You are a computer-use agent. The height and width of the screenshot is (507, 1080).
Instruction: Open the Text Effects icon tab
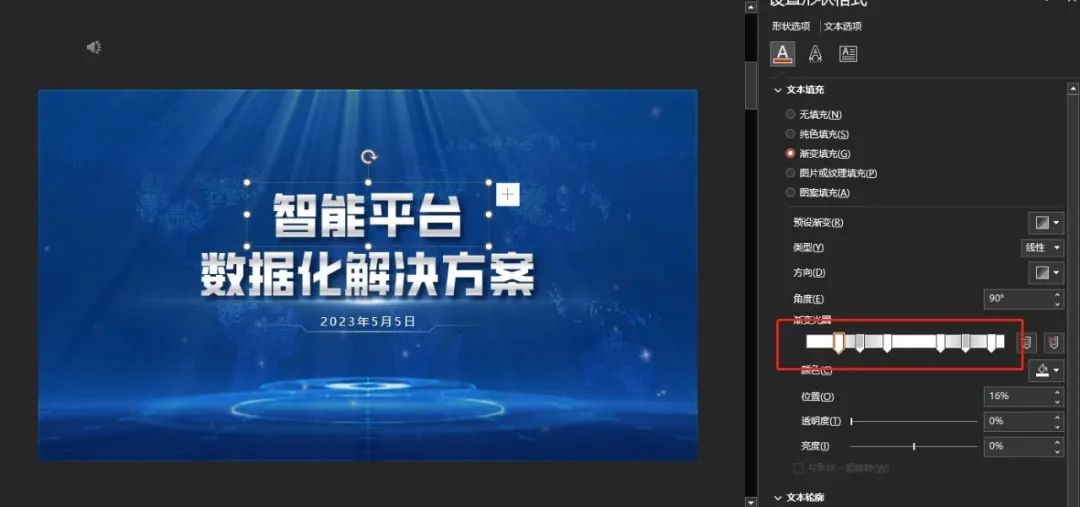pyautogui.click(x=816, y=54)
